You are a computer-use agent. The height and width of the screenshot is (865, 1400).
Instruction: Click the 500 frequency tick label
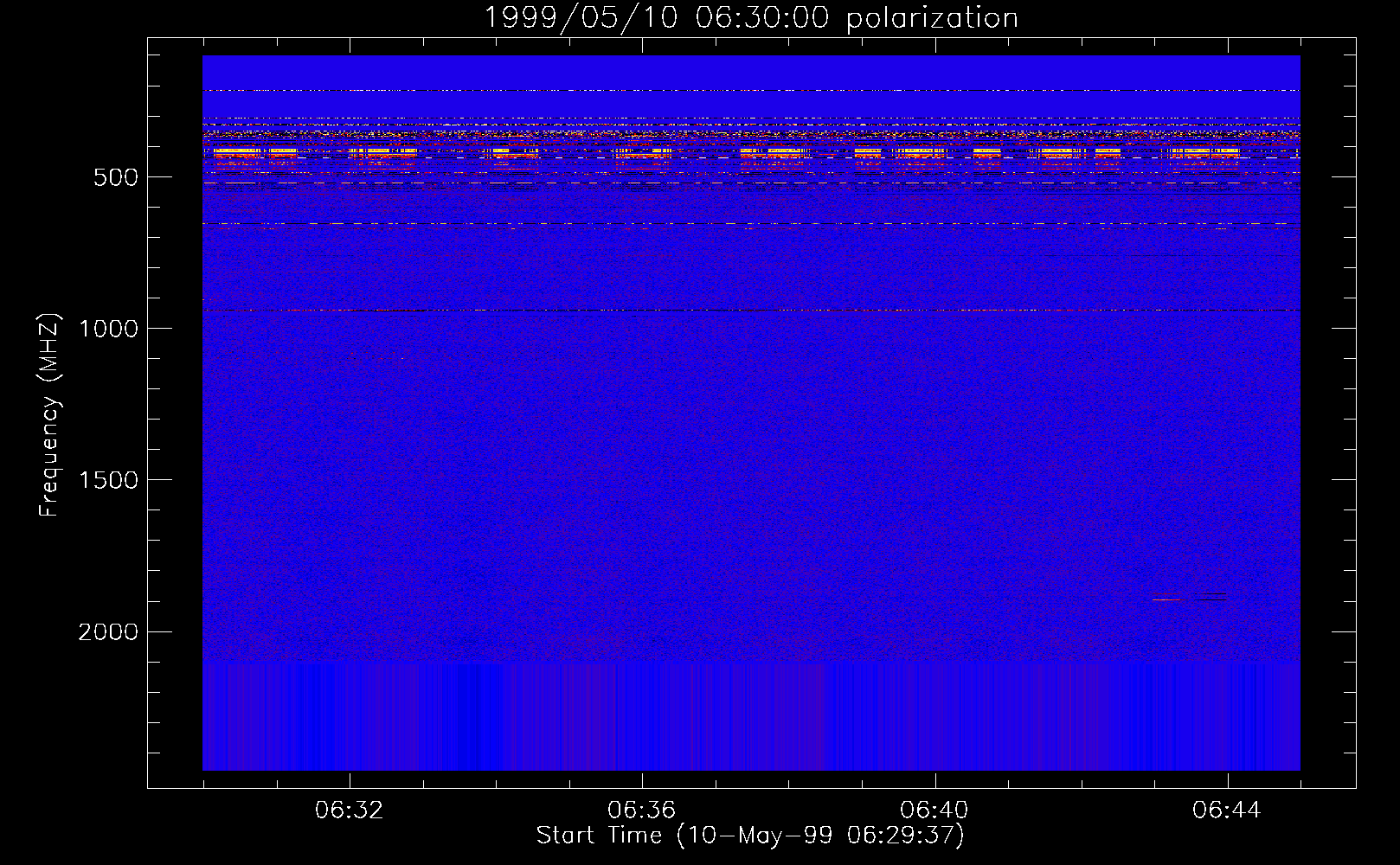115,177
